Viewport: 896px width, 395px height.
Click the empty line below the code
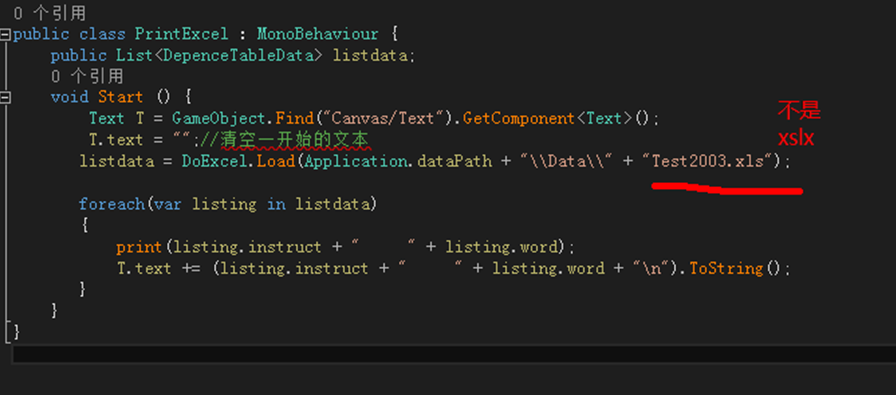454,354
